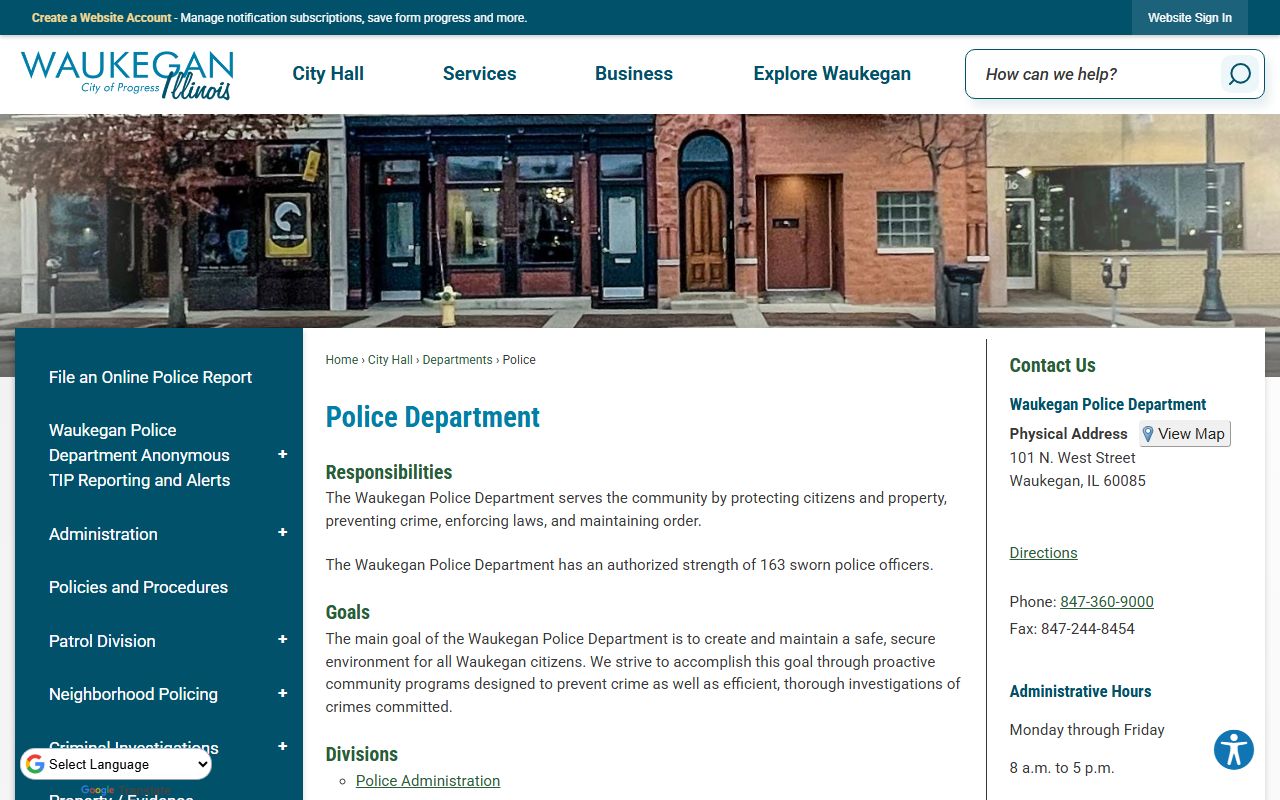Go to Home breadcrumb

pos(341,360)
